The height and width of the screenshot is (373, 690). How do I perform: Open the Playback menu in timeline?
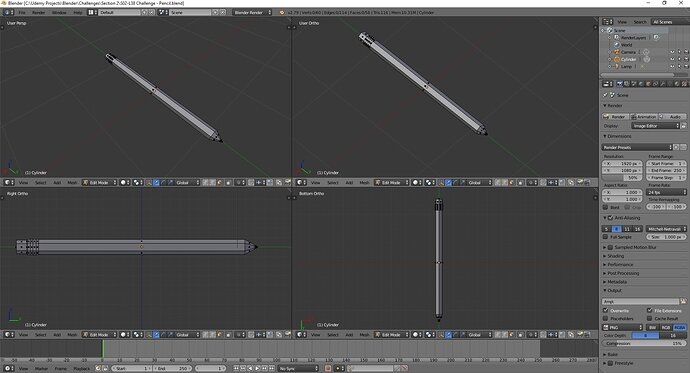tap(82, 369)
